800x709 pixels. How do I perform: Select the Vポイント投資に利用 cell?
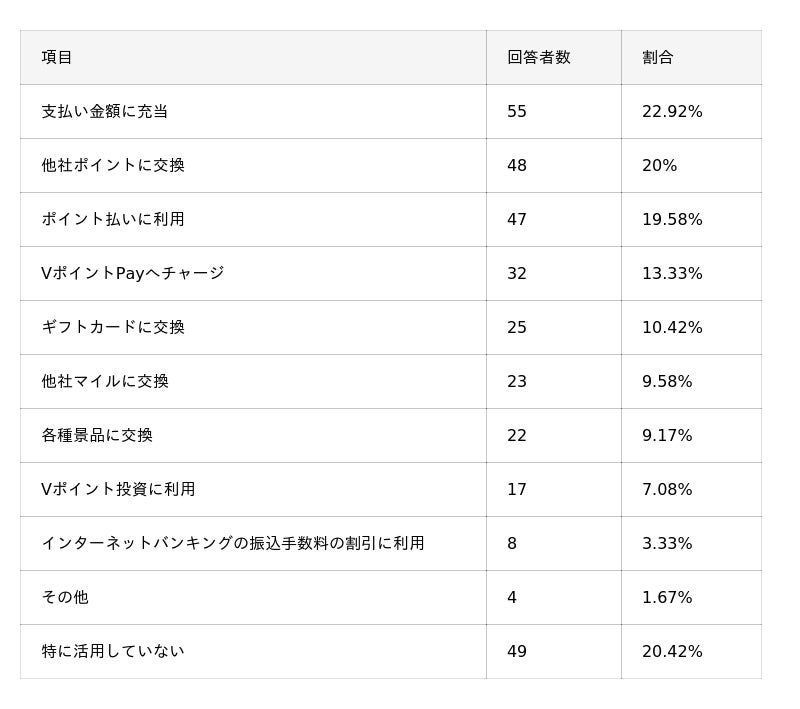coord(118,490)
